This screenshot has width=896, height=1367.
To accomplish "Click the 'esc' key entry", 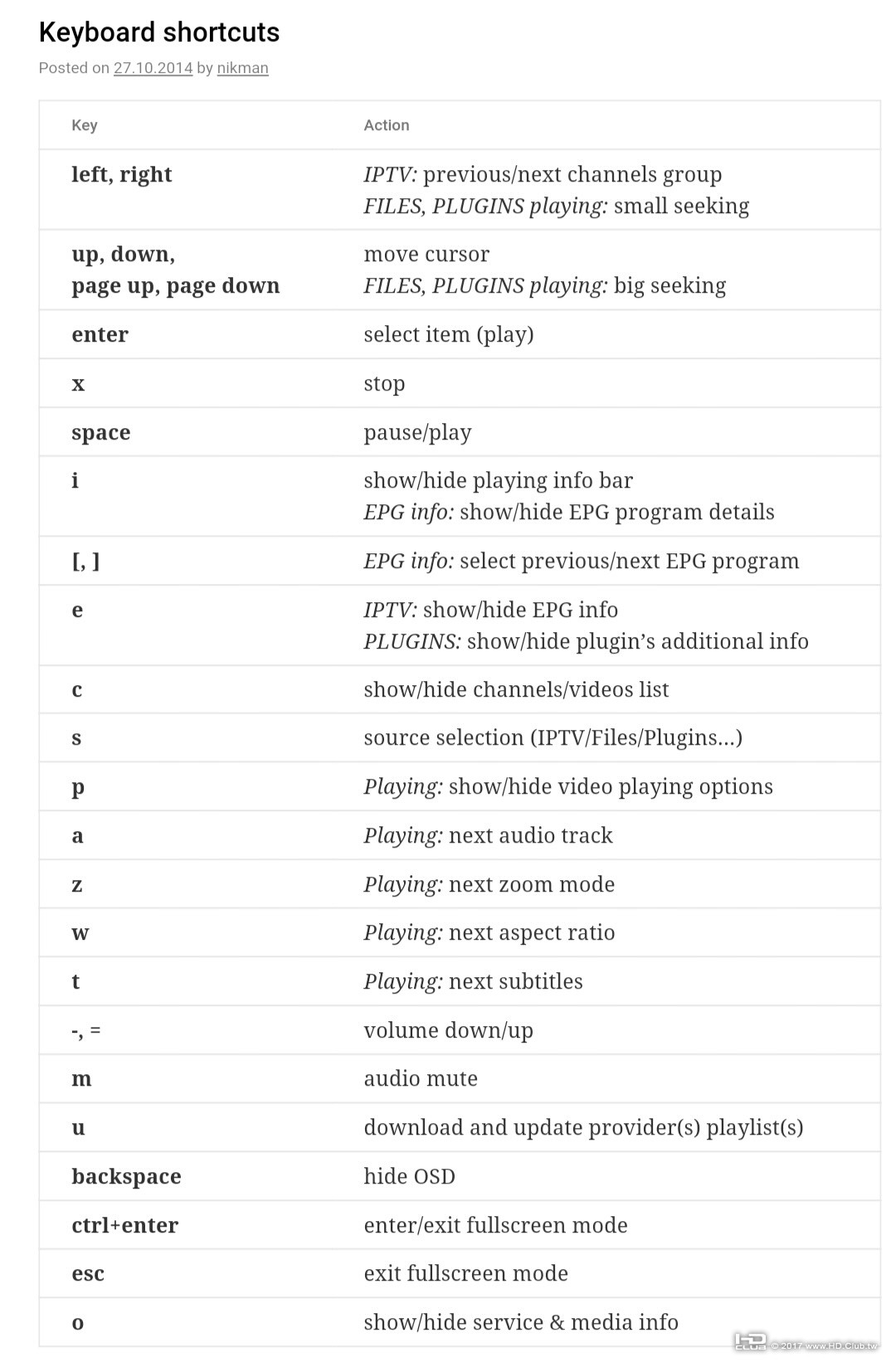I will point(88,1273).
